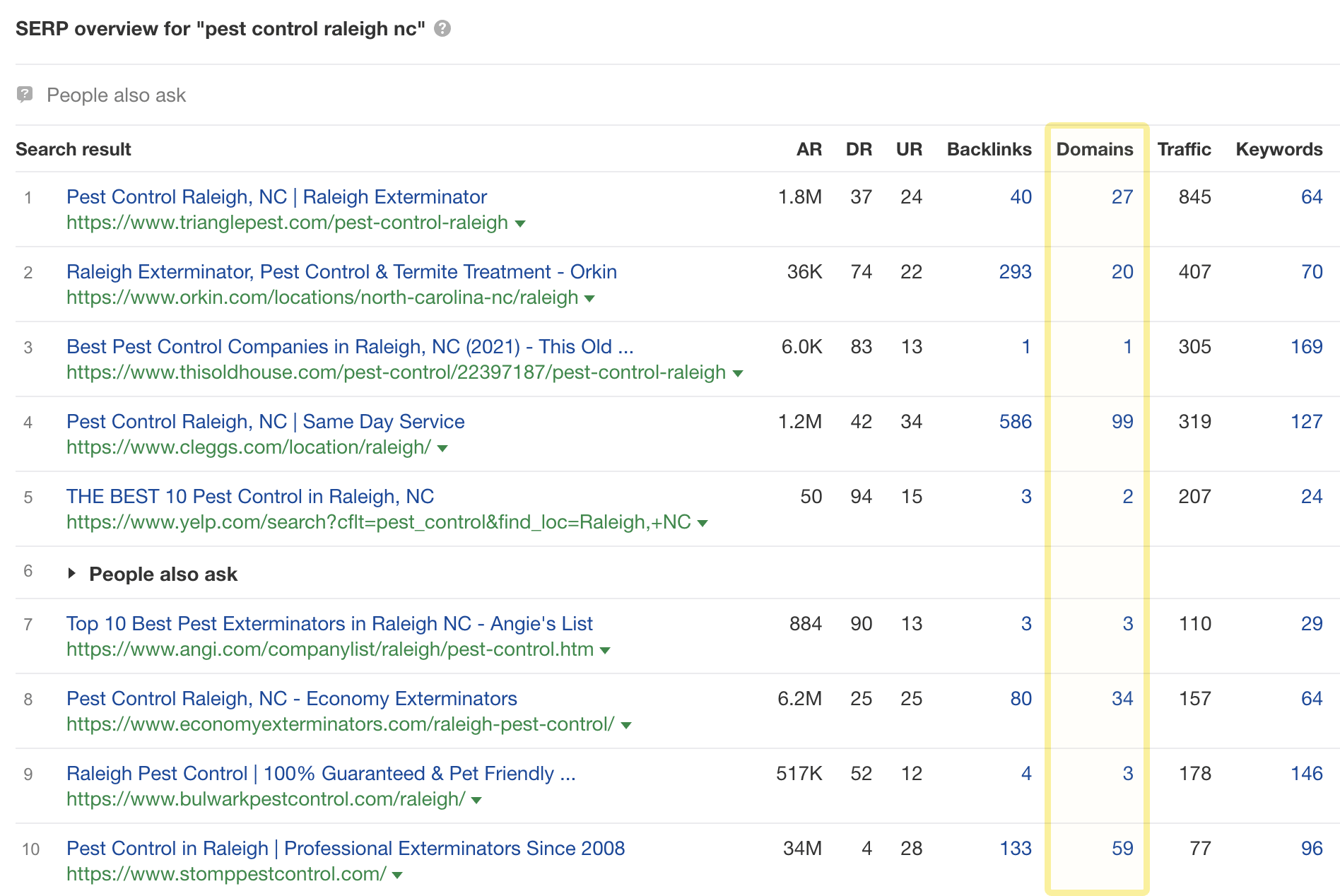Expand URL menu for stomppestcontrol.com
The width and height of the screenshot is (1340, 896).
[397, 876]
